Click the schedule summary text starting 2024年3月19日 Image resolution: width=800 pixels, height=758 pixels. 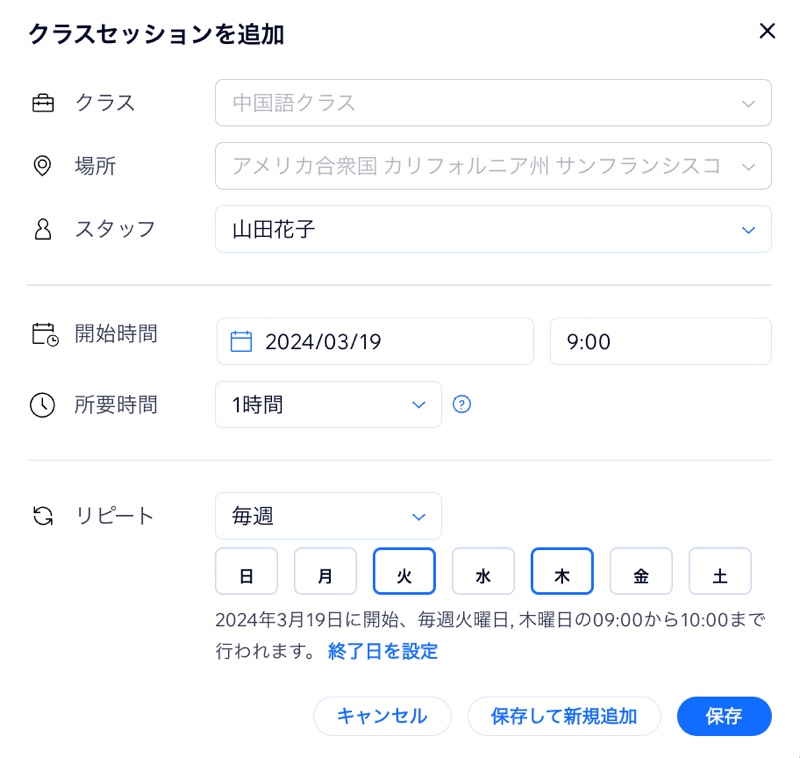(490, 636)
